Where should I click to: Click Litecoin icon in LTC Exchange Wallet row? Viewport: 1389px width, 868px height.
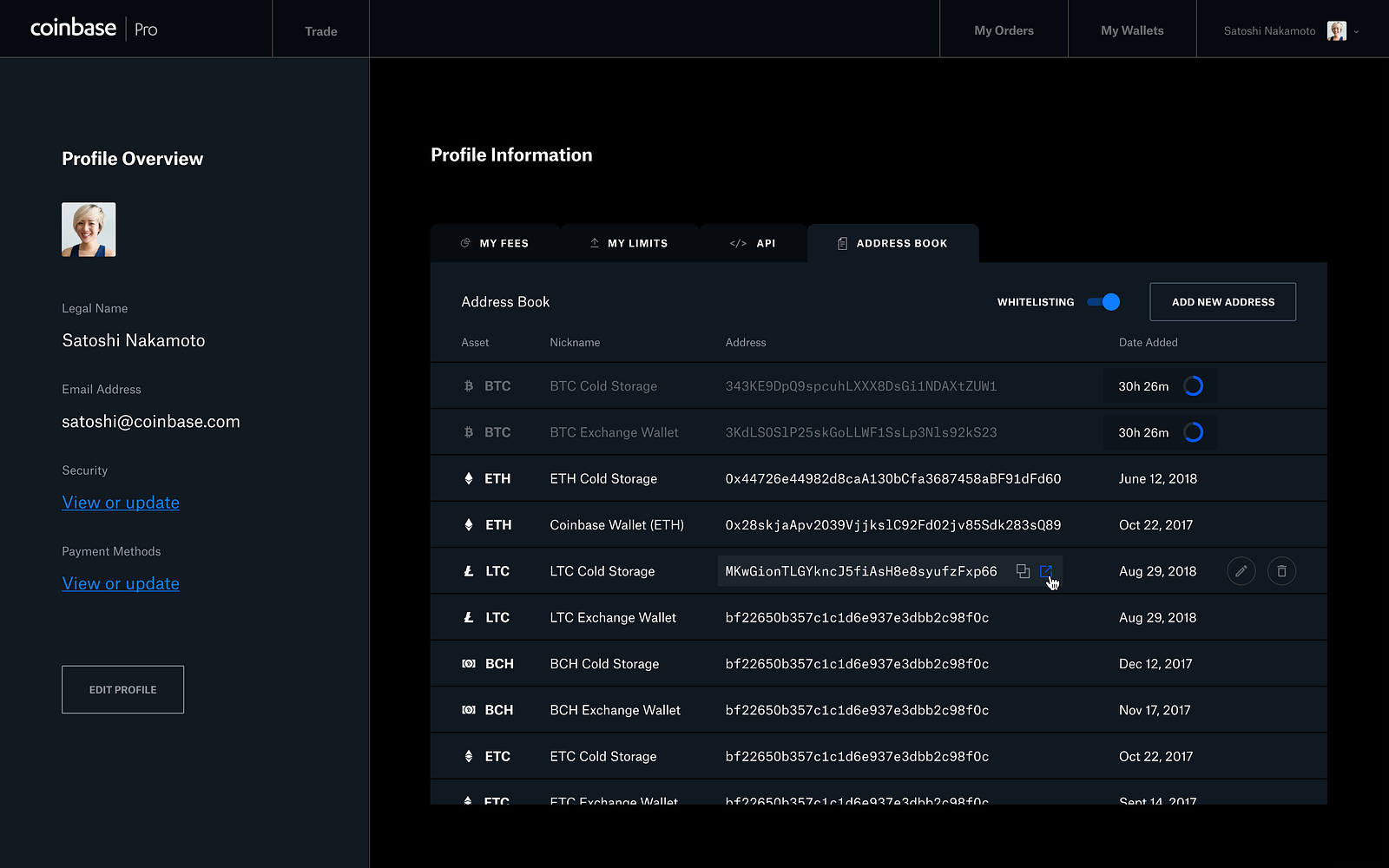pyautogui.click(x=469, y=617)
